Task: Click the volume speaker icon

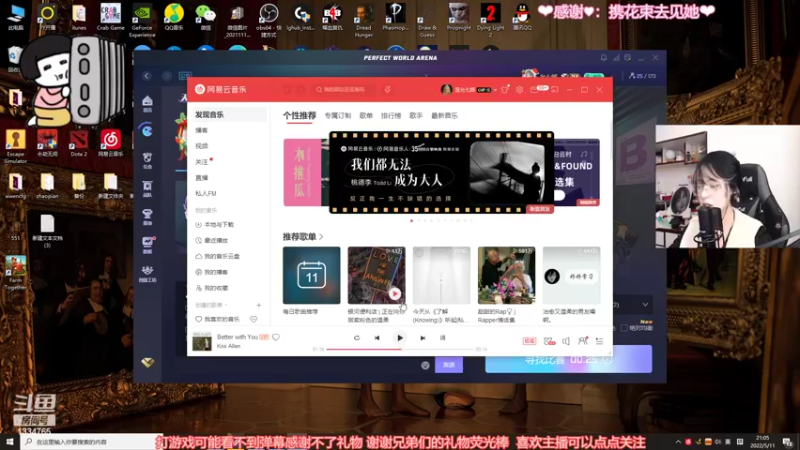Action: (566, 341)
